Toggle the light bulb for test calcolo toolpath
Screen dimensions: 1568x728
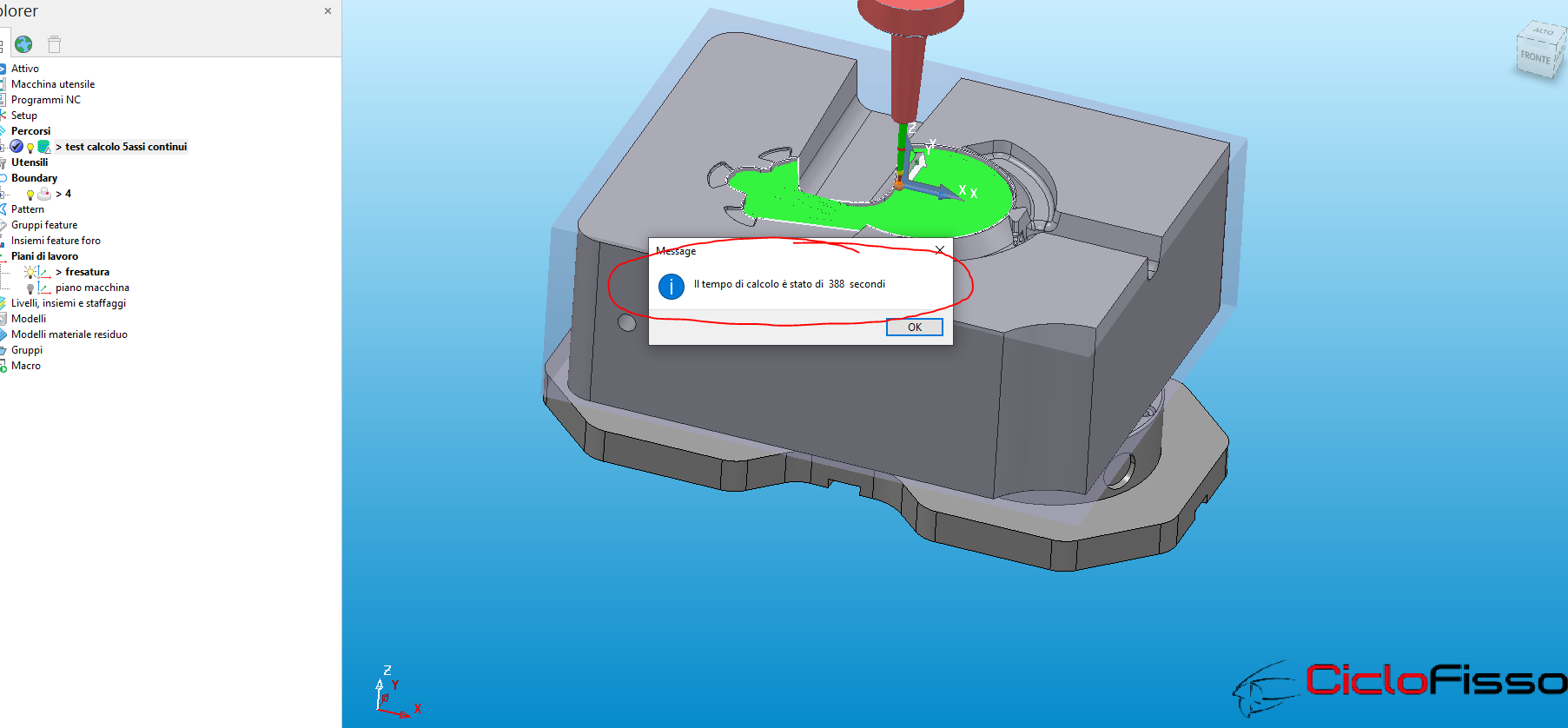tap(30, 148)
